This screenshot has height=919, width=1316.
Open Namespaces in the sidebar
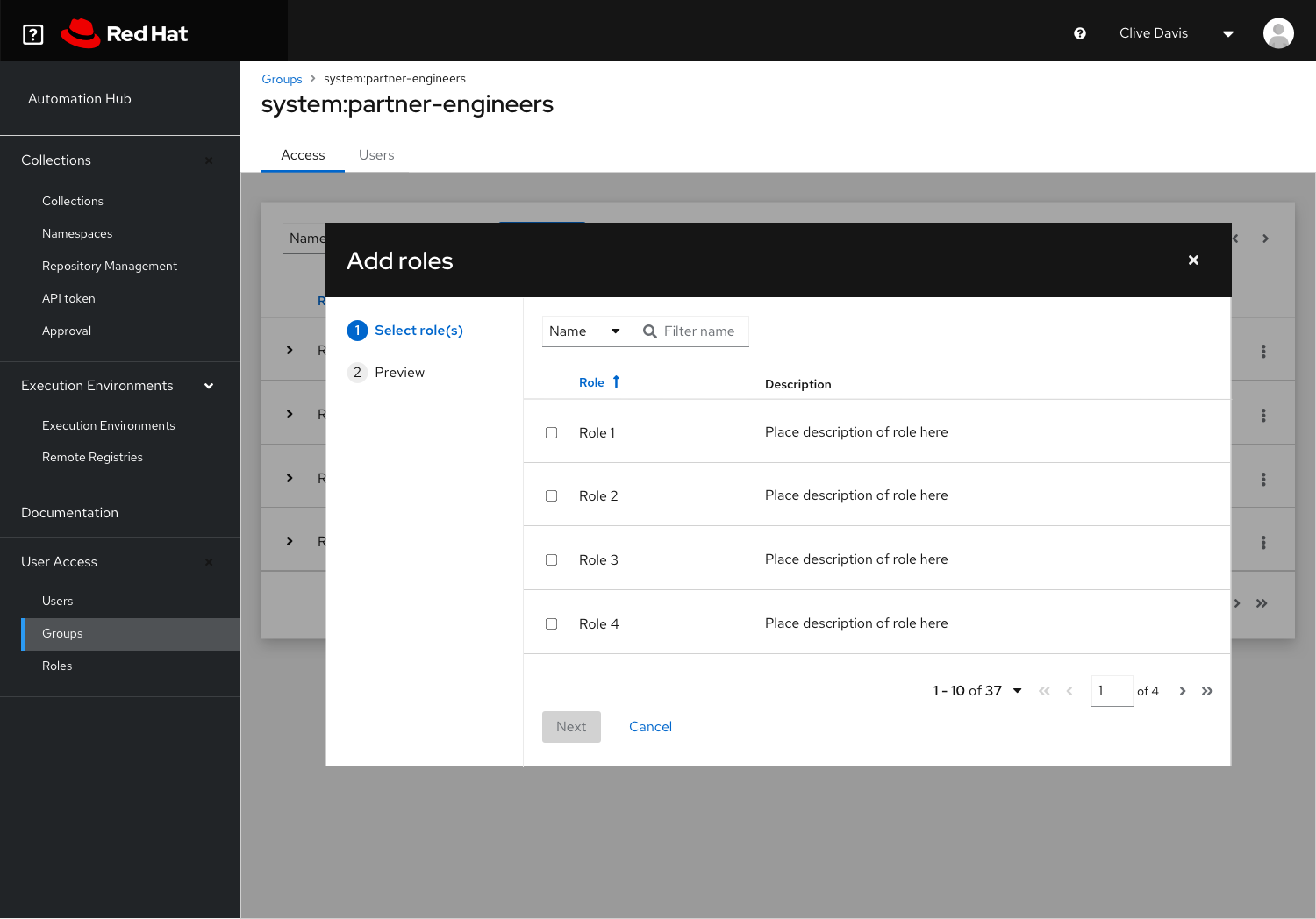[77, 233]
